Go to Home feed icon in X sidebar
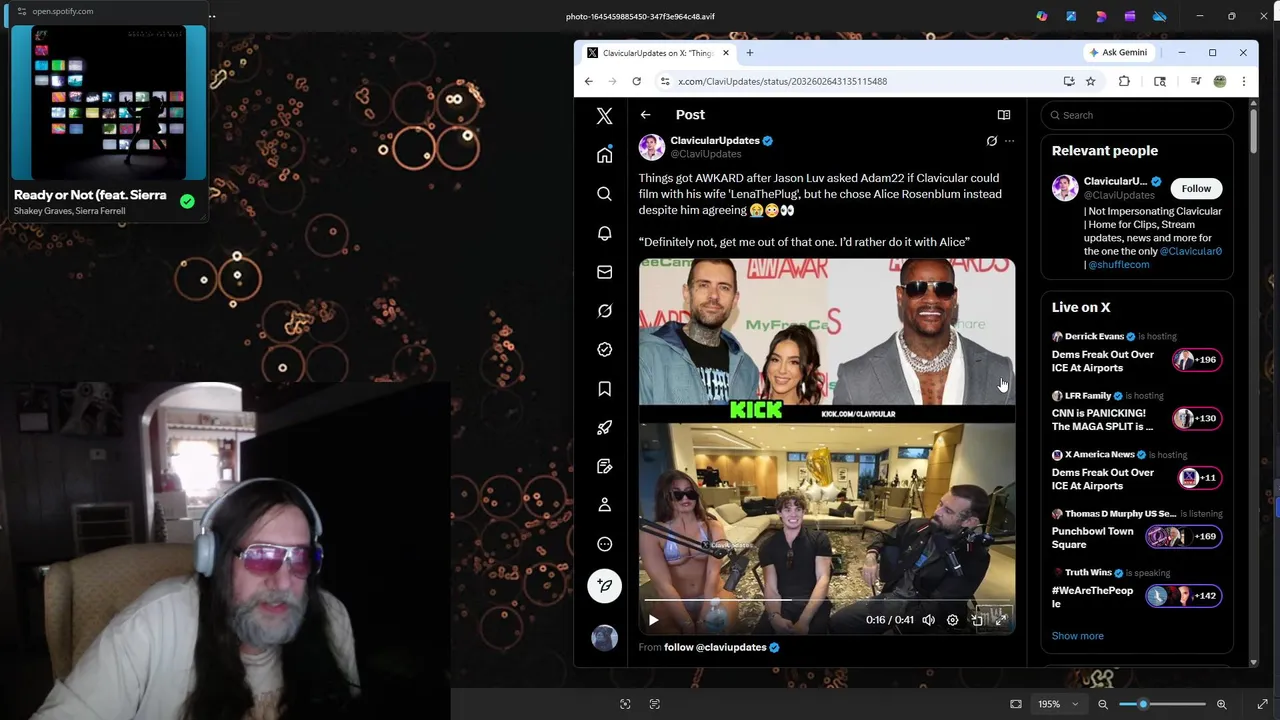This screenshot has width=1280, height=720. (x=604, y=155)
